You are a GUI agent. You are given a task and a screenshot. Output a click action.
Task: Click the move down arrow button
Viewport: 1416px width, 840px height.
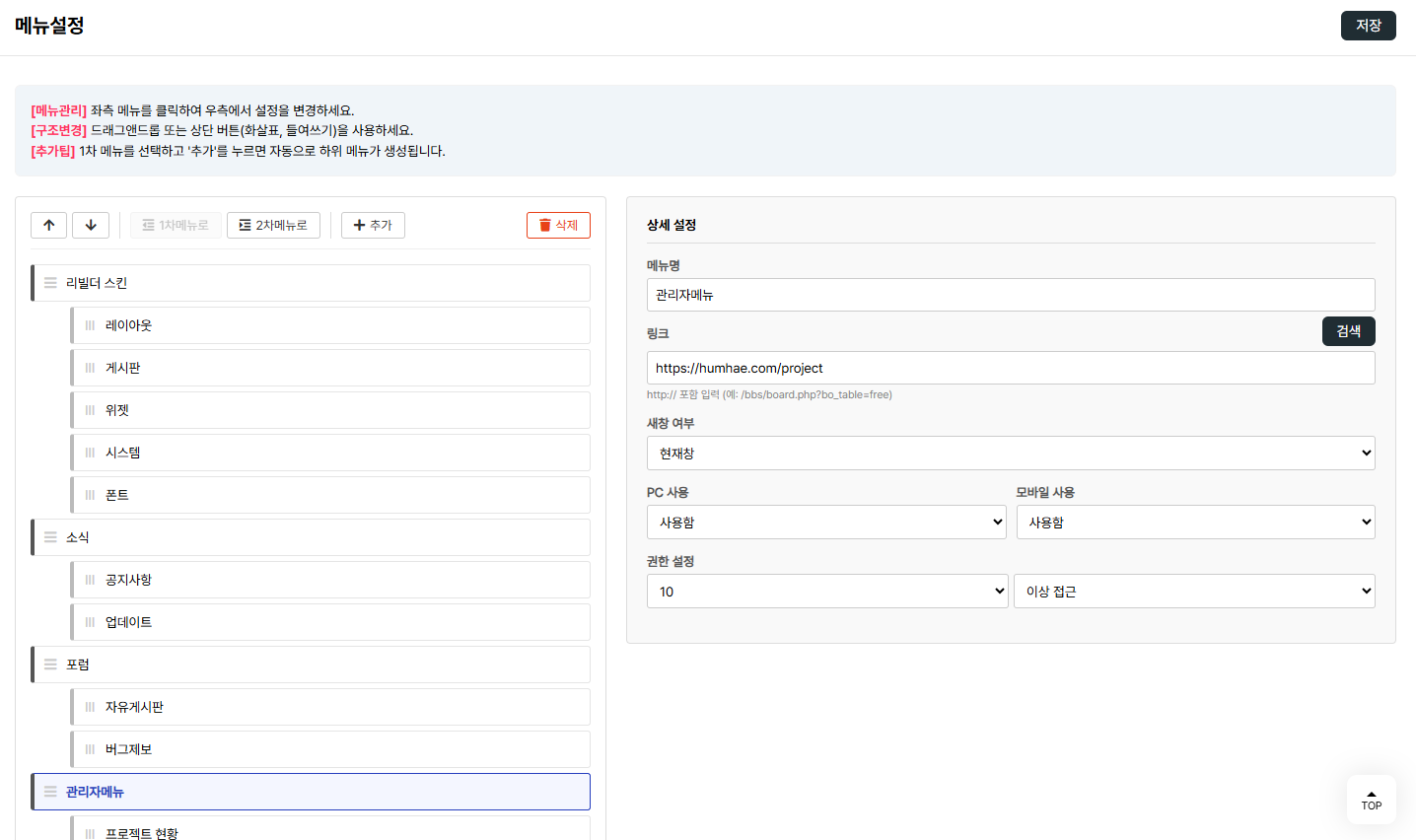tap(91, 225)
